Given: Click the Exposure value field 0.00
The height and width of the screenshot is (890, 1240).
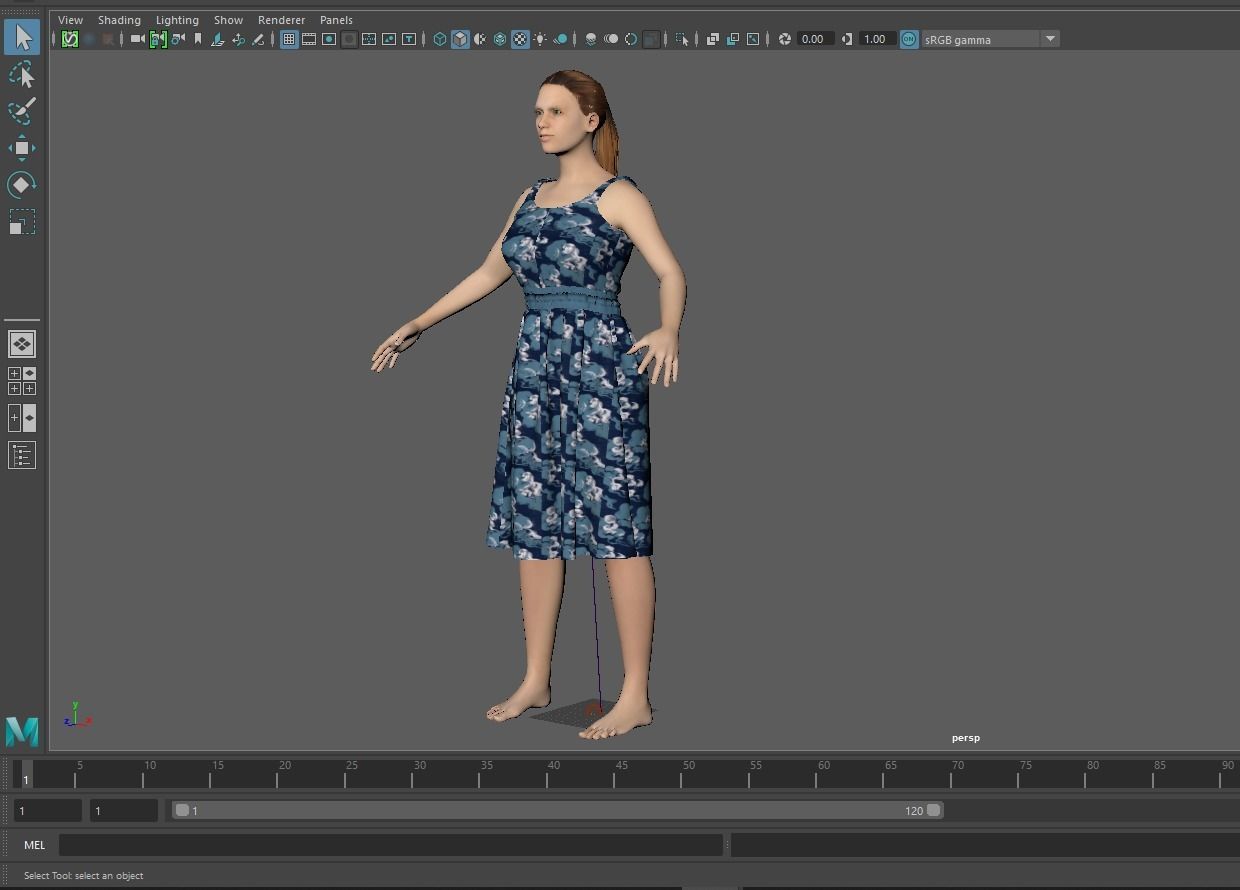Looking at the screenshot, I should [x=816, y=39].
